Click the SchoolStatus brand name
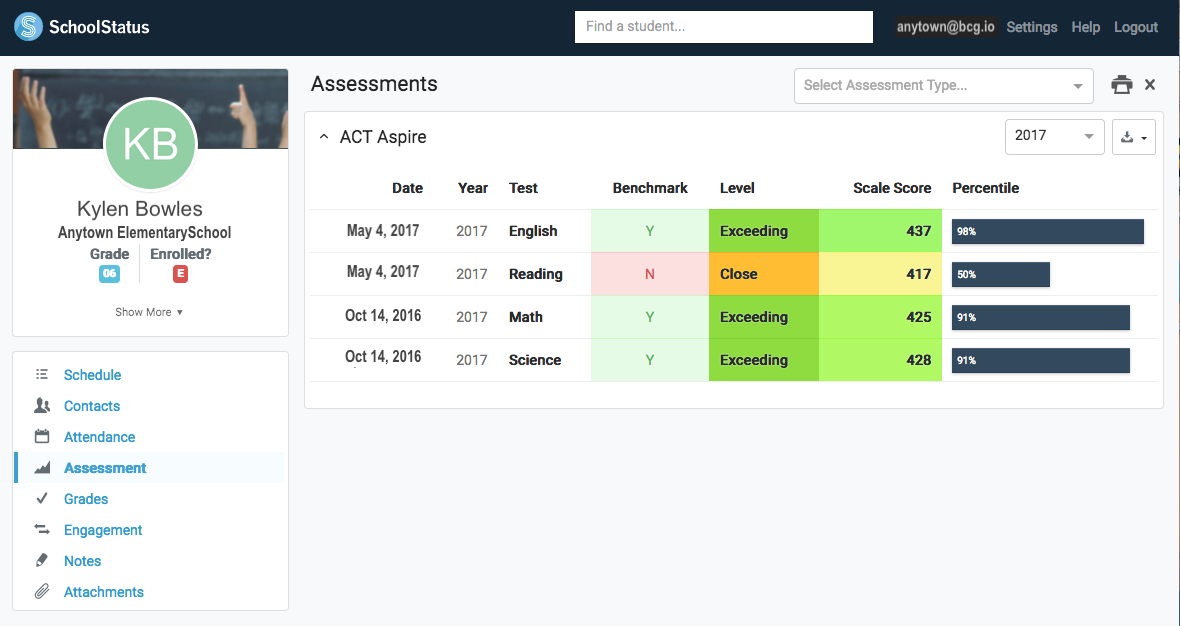Viewport: 1180px width, 626px height. (x=99, y=27)
